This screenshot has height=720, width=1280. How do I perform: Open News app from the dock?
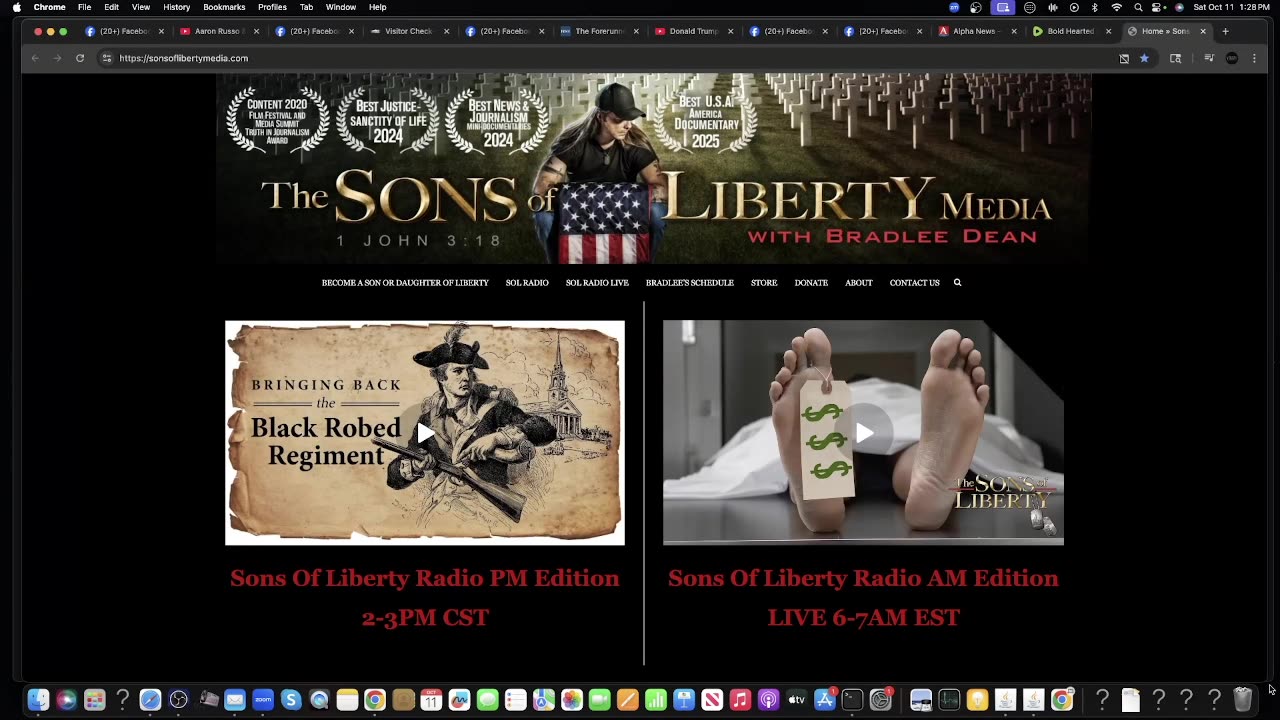712,700
